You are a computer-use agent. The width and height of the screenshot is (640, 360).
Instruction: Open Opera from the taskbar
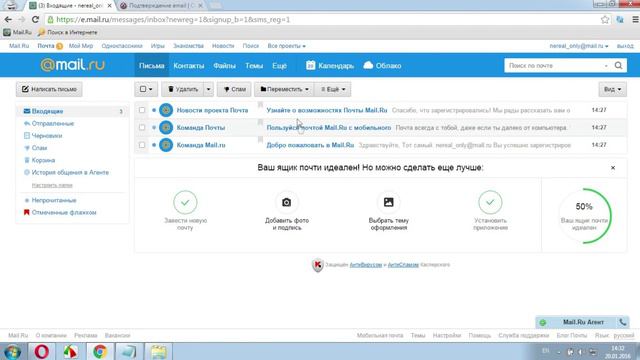click(41, 351)
